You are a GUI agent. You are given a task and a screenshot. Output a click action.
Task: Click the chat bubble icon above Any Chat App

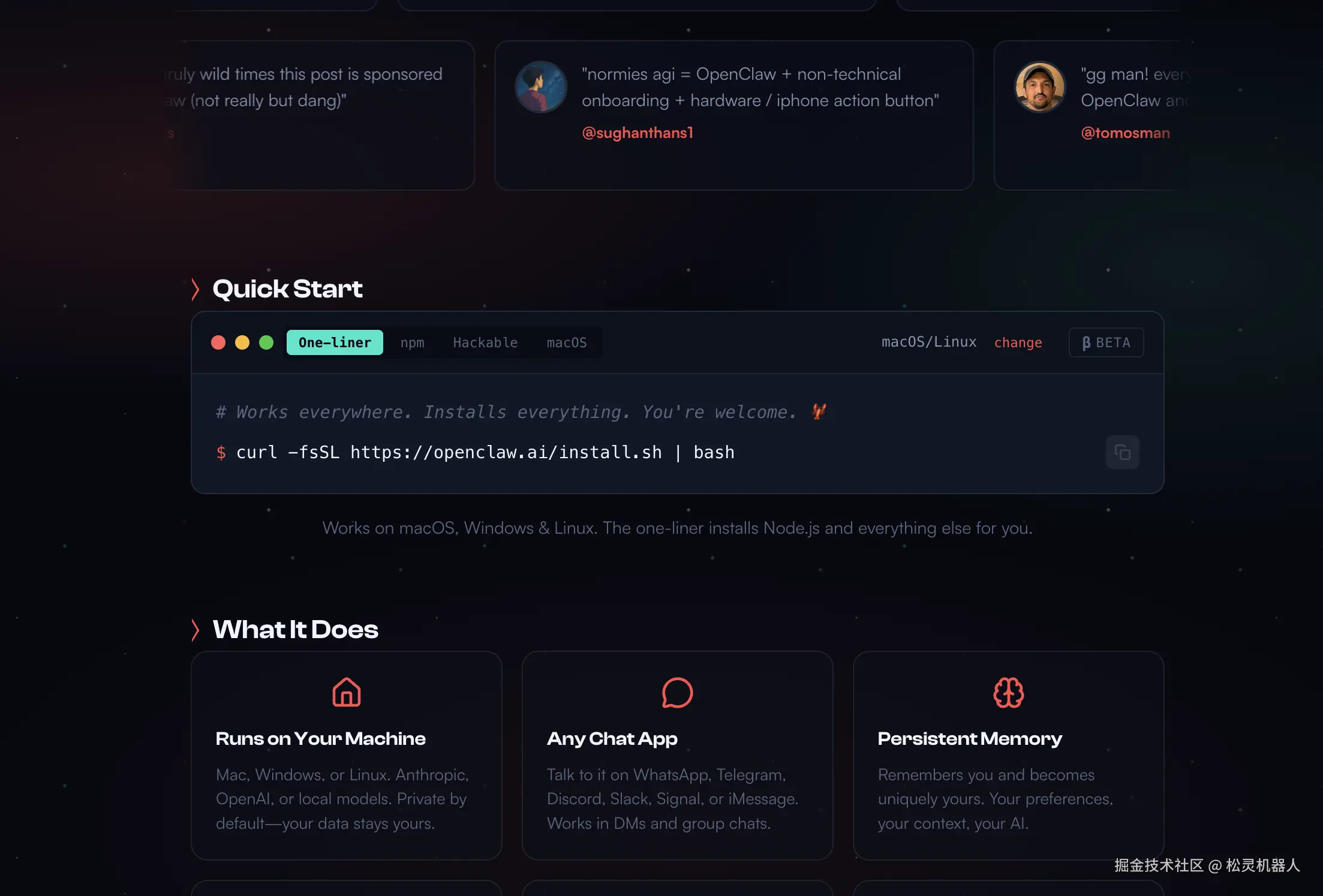coord(677,693)
